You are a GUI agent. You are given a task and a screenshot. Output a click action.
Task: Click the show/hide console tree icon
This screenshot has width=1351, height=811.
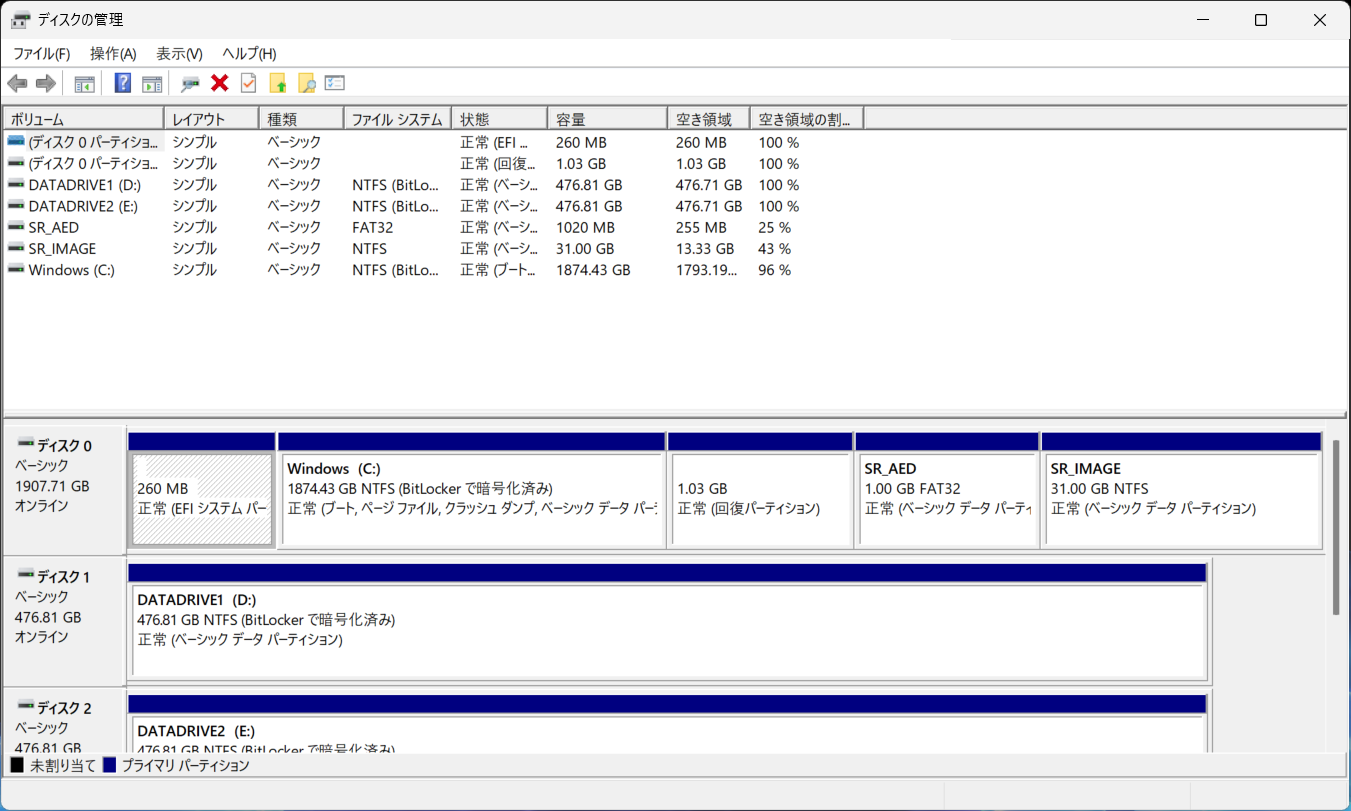pyautogui.click(x=85, y=83)
